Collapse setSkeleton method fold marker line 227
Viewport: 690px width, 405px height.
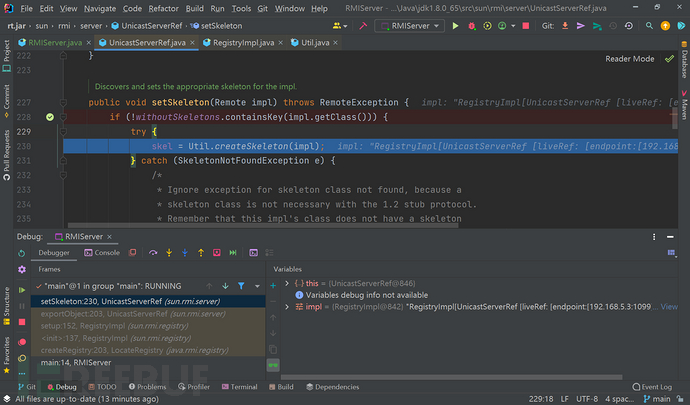pos(63,103)
